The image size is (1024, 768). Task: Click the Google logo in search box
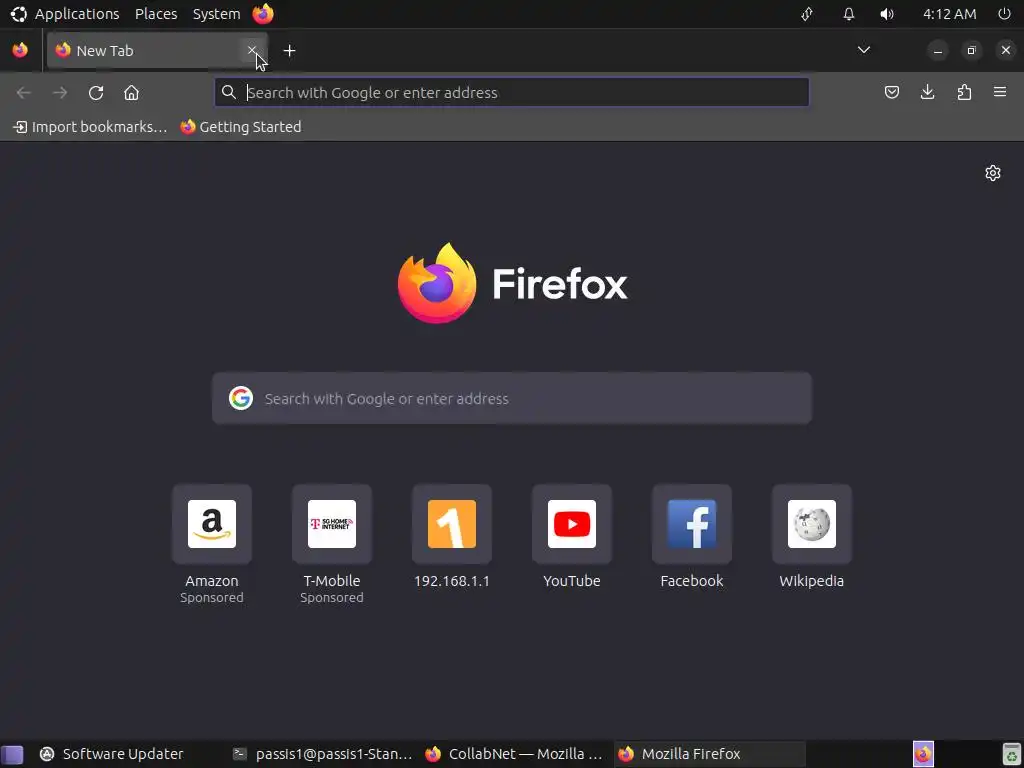240,398
